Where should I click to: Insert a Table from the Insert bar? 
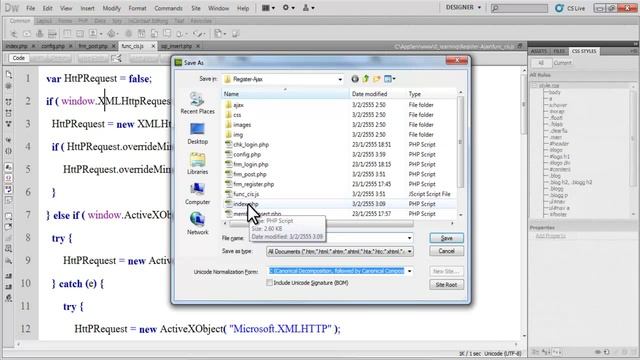click(x=67, y=34)
